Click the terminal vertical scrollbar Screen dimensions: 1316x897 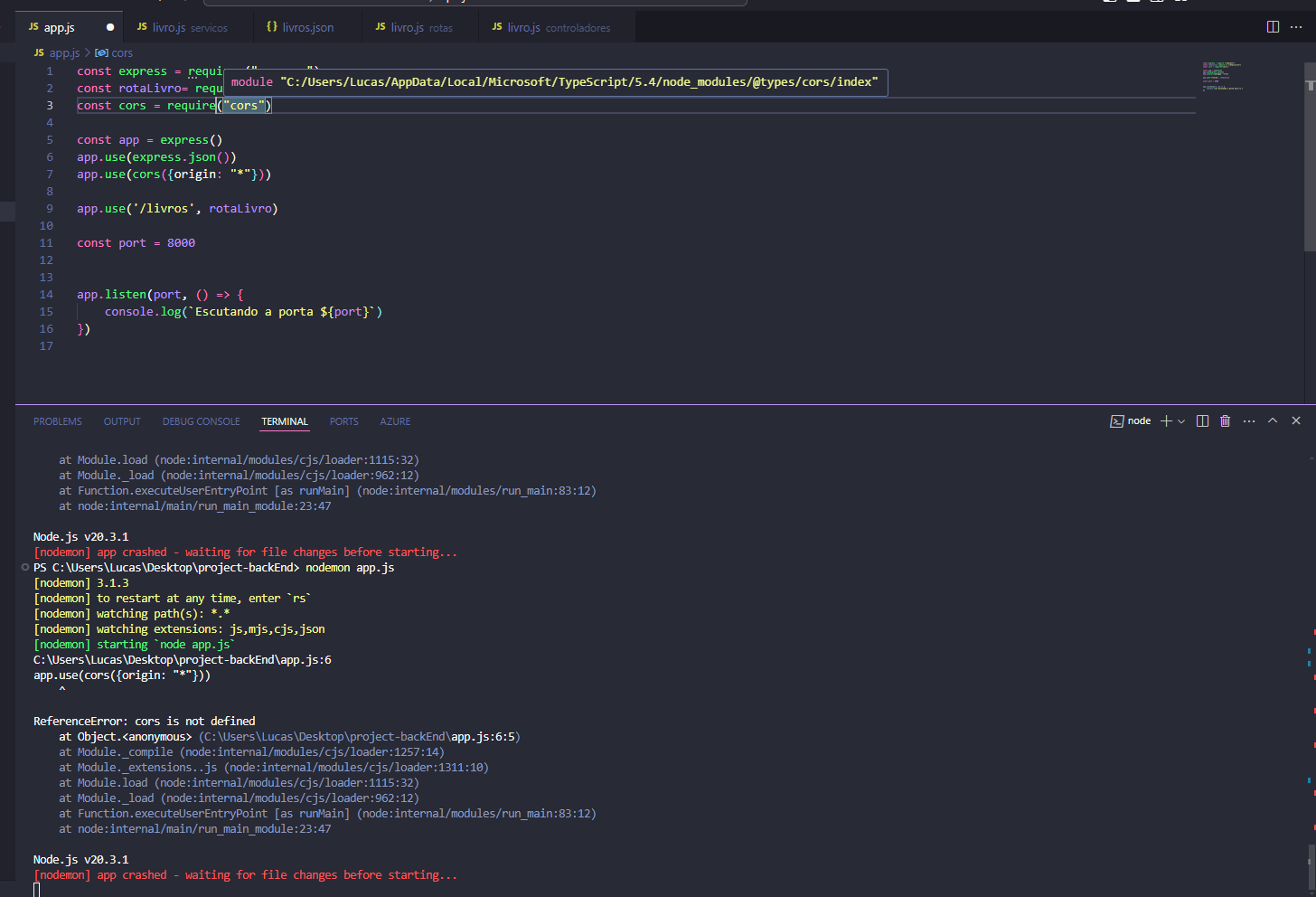(x=1310, y=866)
